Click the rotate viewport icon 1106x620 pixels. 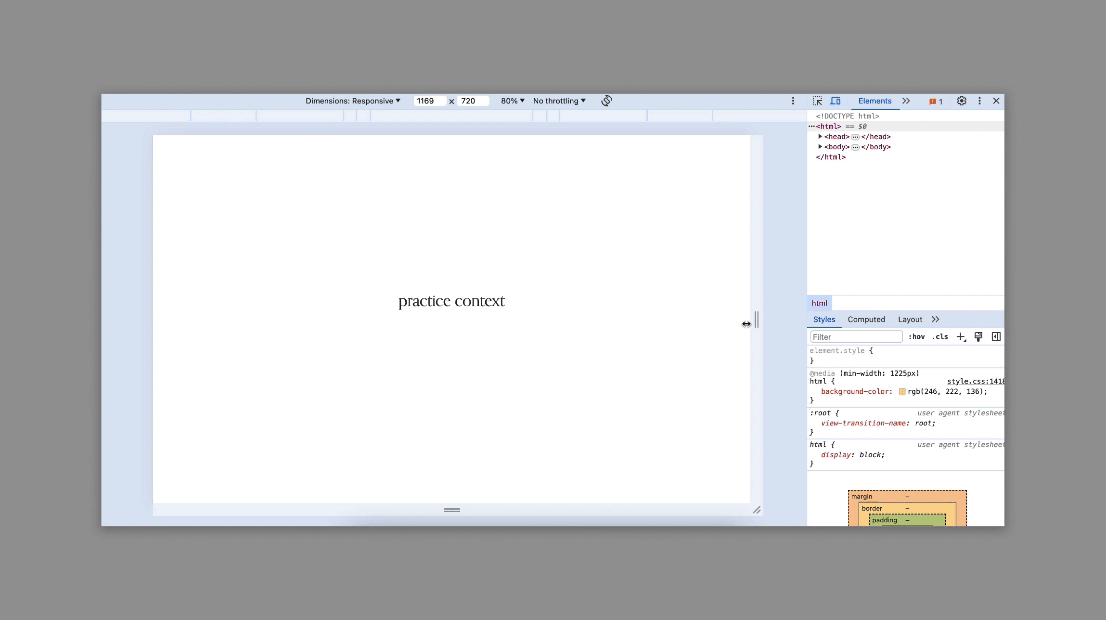coord(607,101)
